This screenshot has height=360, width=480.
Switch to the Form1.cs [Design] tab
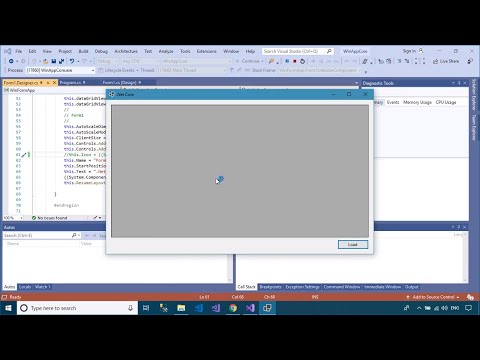(119, 82)
